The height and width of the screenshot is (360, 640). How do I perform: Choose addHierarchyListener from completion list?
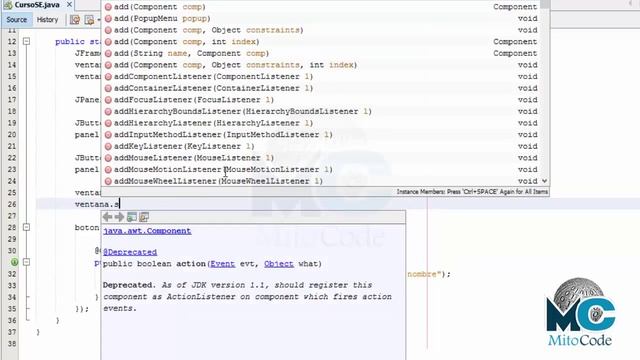pyautogui.click(x=322, y=123)
